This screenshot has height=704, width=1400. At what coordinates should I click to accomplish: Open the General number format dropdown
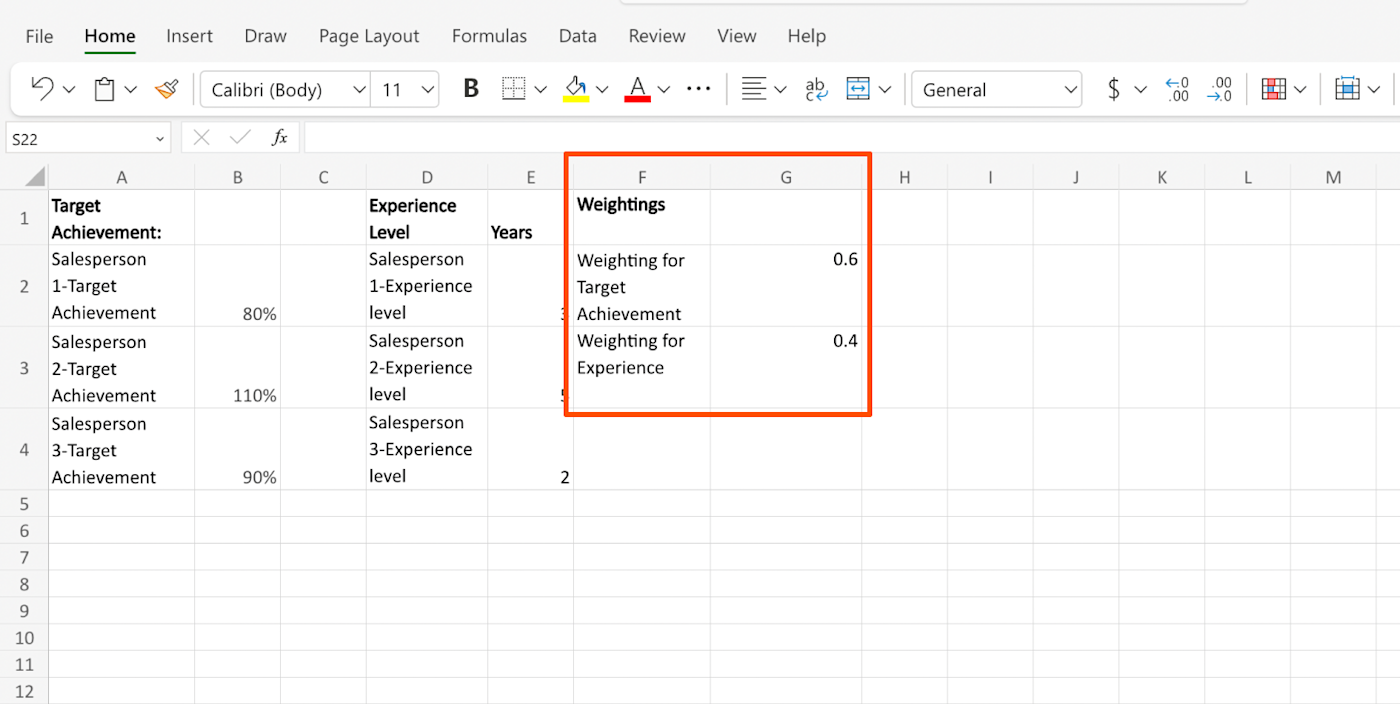click(x=1072, y=88)
